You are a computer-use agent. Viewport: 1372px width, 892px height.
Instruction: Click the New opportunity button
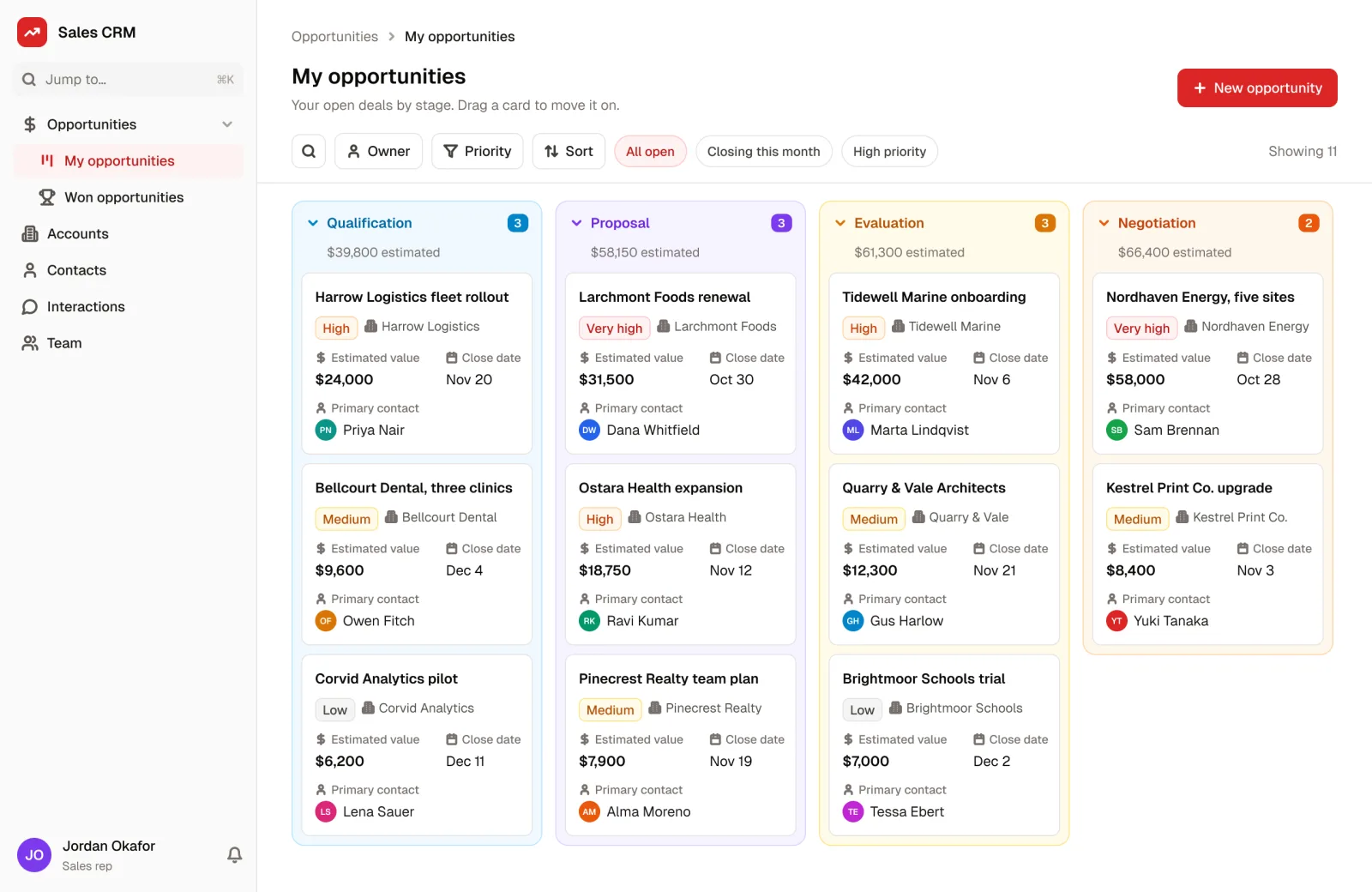[1257, 87]
